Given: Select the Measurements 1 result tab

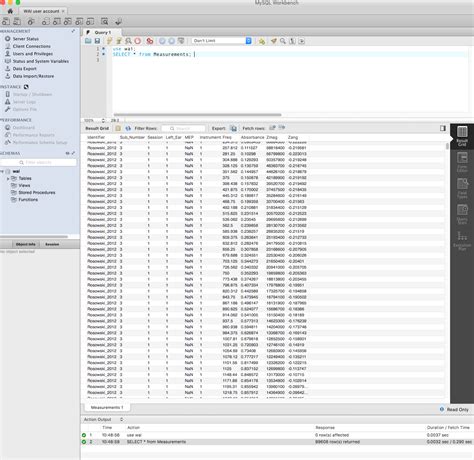Looking at the screenshot, I should [x=107, y=407].
